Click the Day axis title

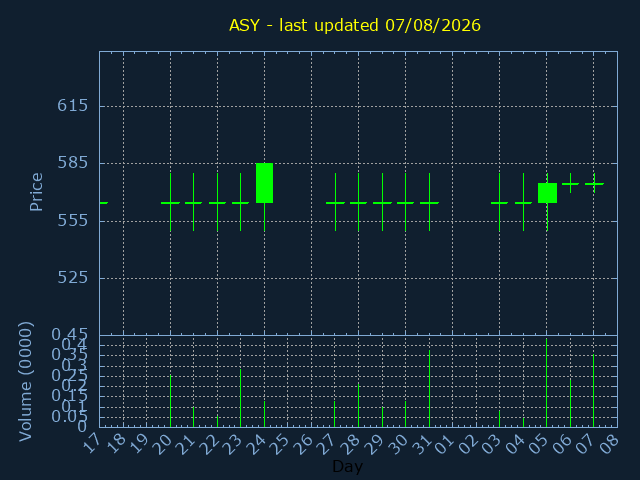tap(348, 466)
